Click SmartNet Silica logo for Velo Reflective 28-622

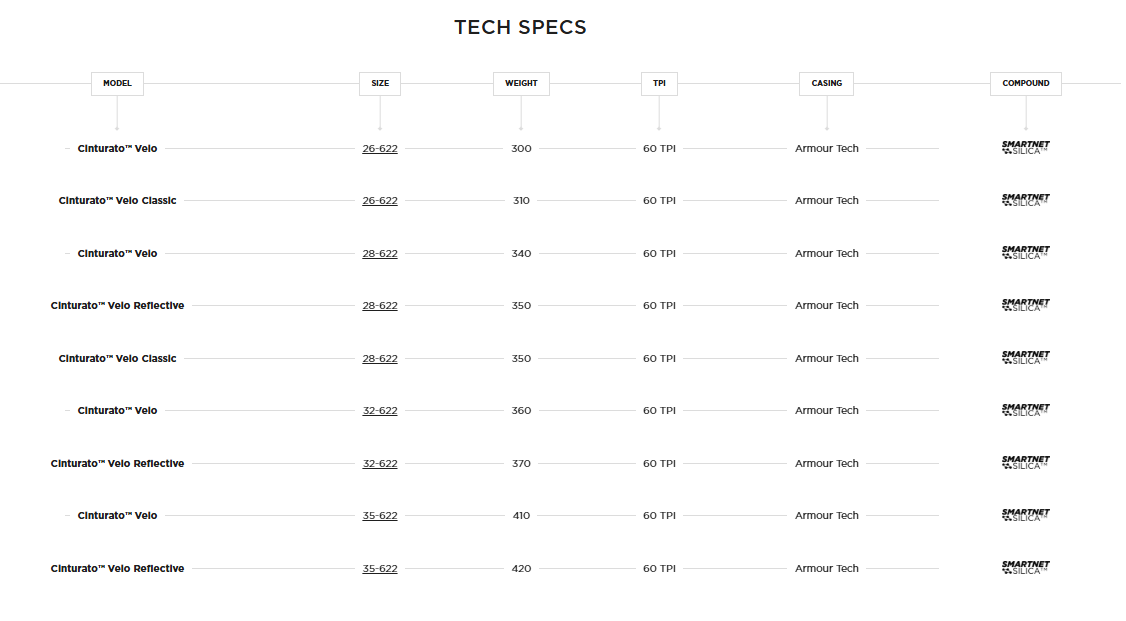point(1025,306)
